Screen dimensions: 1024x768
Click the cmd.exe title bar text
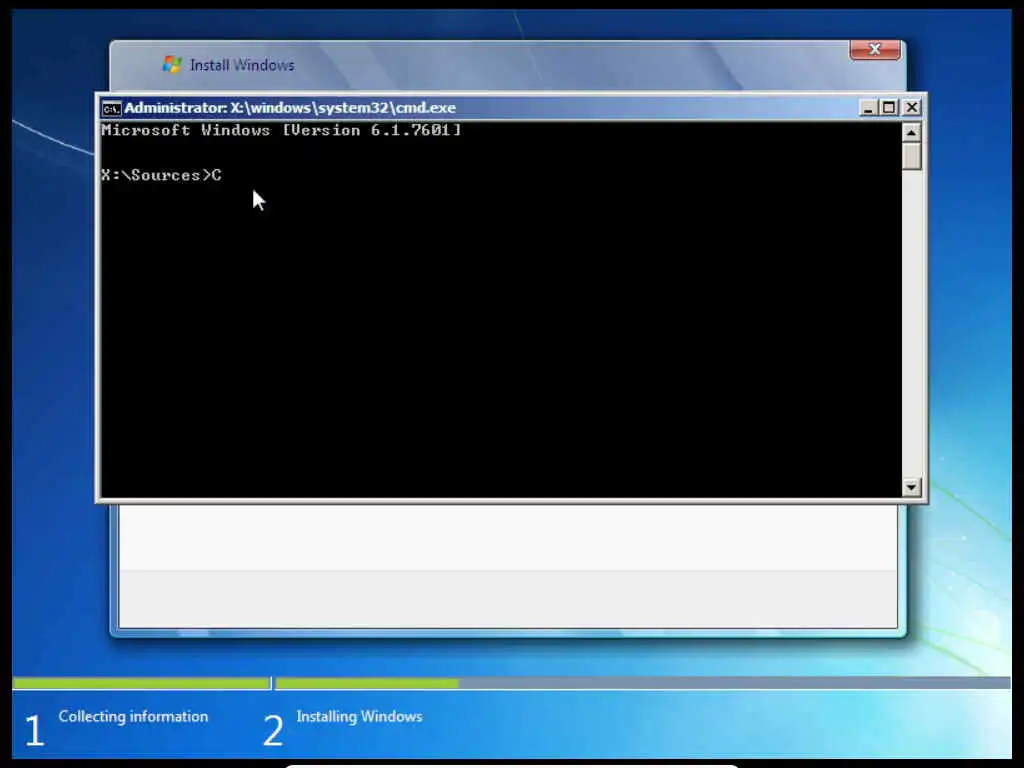tap(290, 108)
